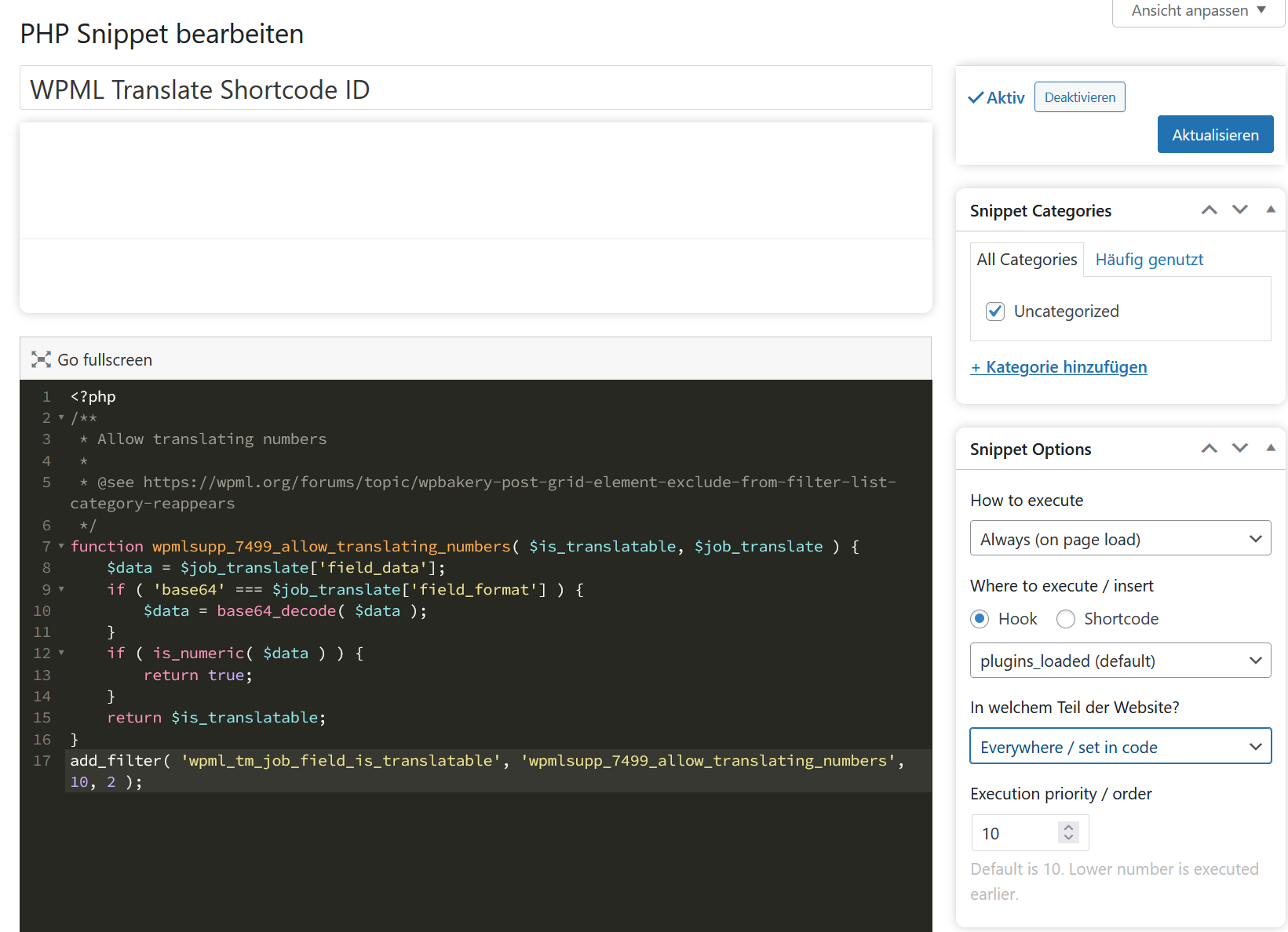Fold the if block at line 9
The width and height of the screenshot is (1288, 932).
[61, 589]
